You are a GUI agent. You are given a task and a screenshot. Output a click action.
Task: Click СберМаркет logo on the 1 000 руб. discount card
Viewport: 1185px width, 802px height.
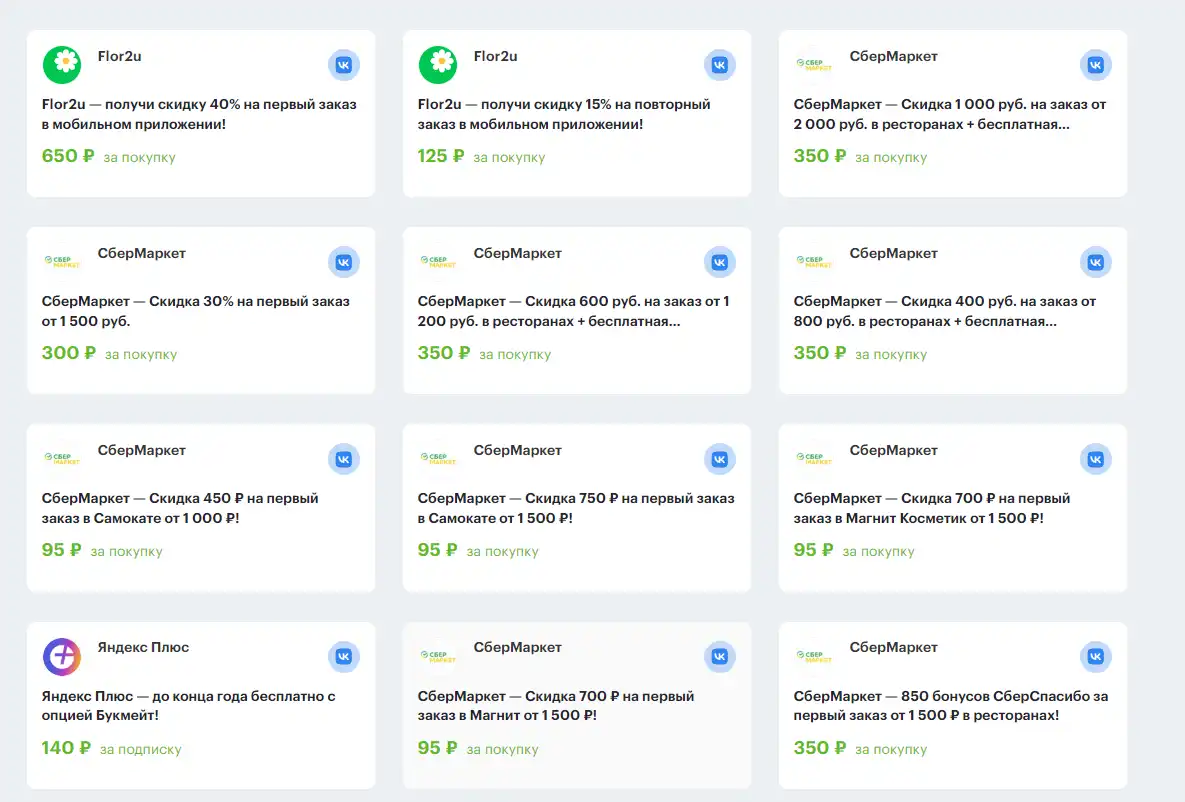814,65
